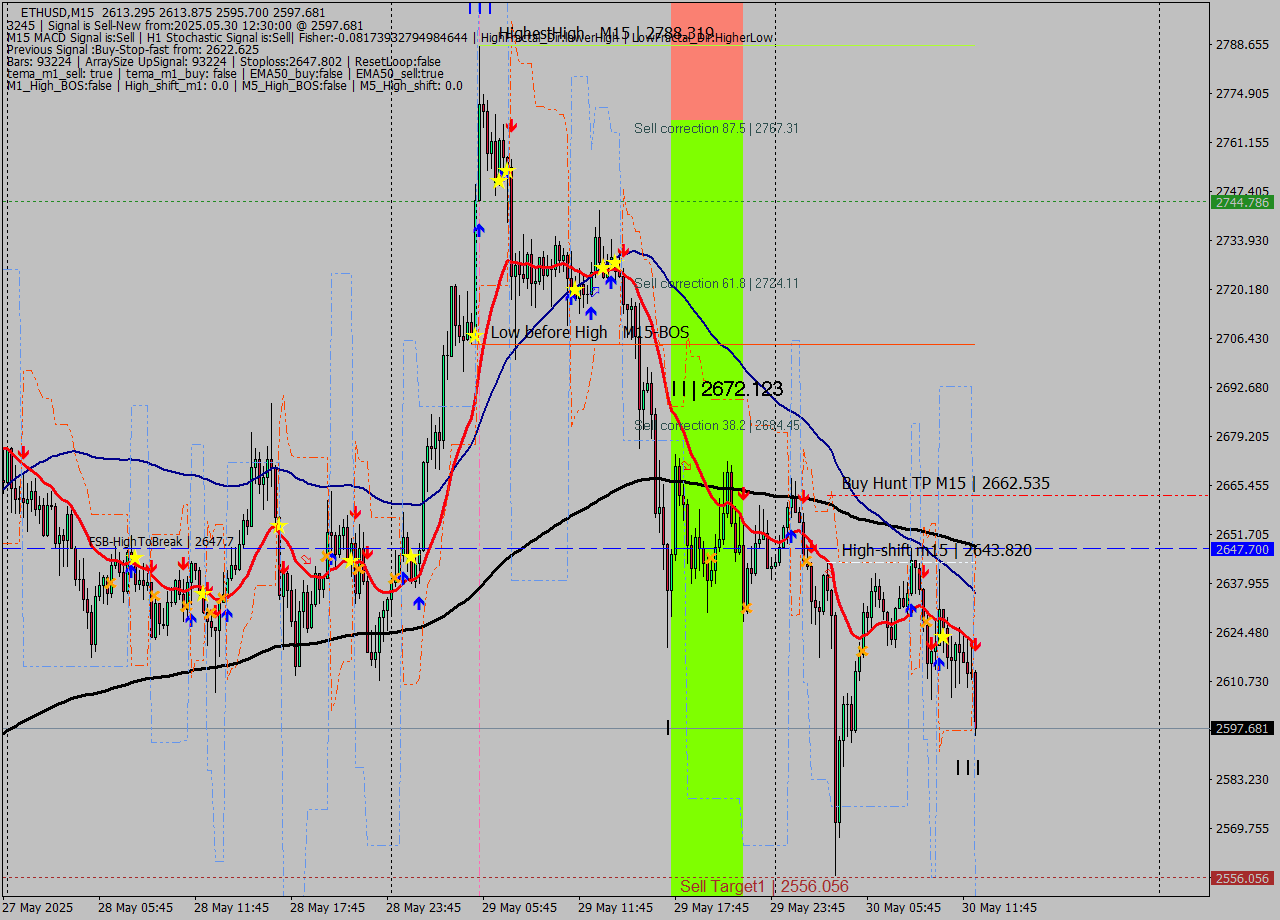This screenshot has height=920, width=1280.
Task: Click the red down arrow at far left edge
Action: (22, 452)
